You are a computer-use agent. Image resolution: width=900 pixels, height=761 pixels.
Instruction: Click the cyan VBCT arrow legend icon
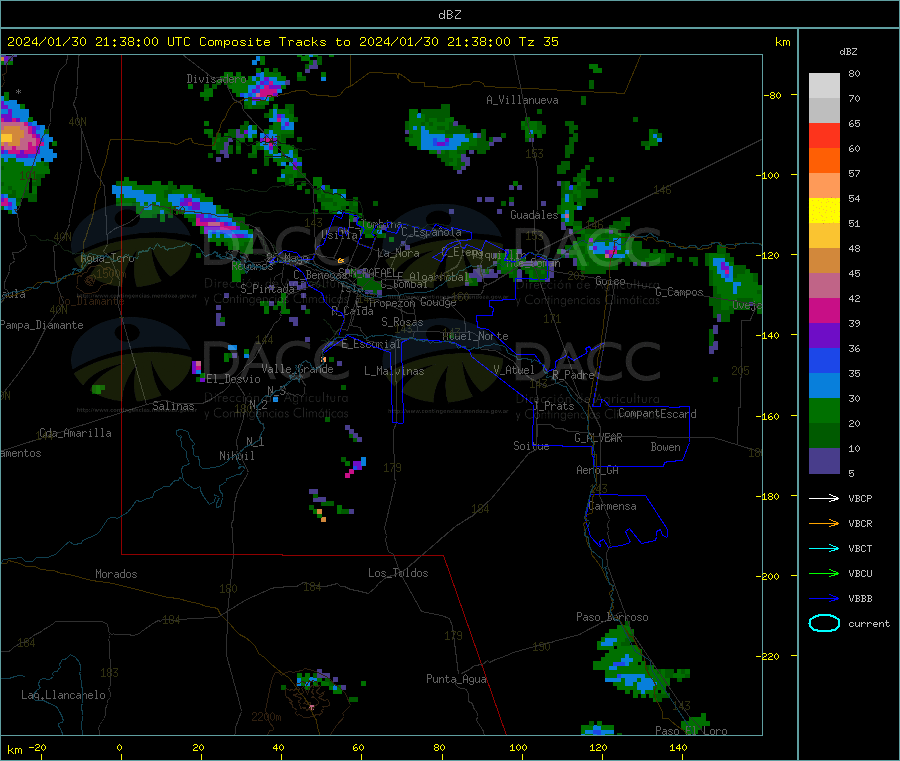click(x=824, y=549)
